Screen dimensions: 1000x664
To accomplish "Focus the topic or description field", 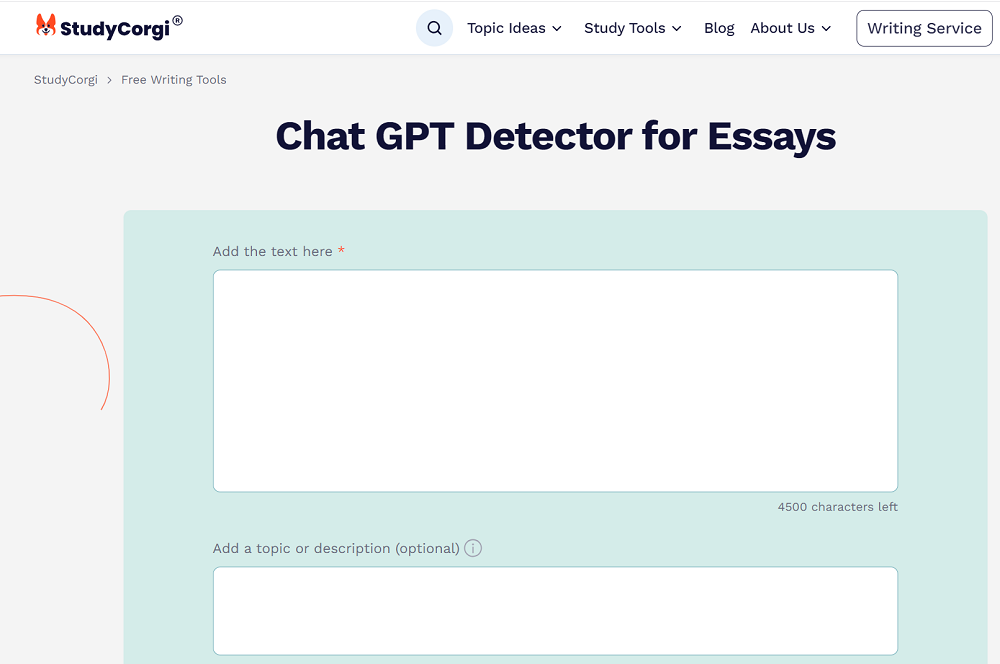I will point(555,610).
